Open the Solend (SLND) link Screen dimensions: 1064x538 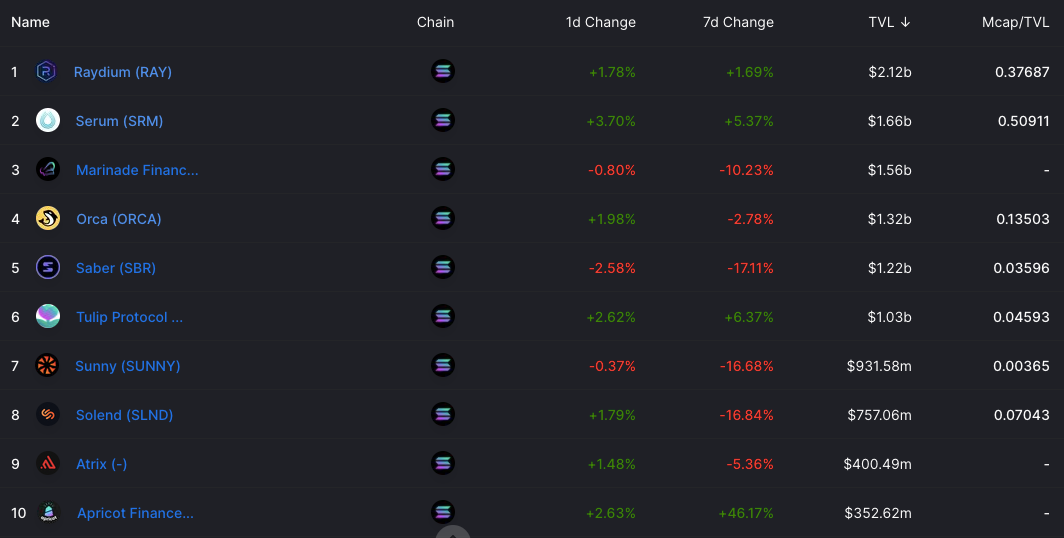(x=124, y=415)
